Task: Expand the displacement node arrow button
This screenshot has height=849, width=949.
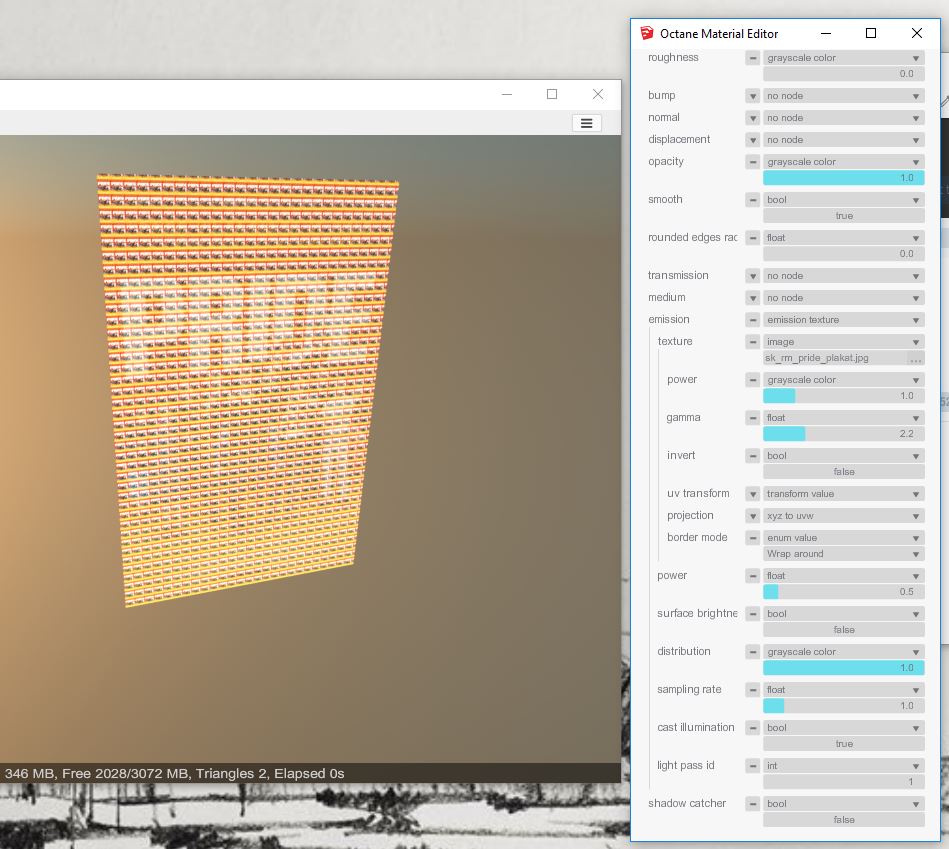Action: pyautogui.click(x=752, y=140)
